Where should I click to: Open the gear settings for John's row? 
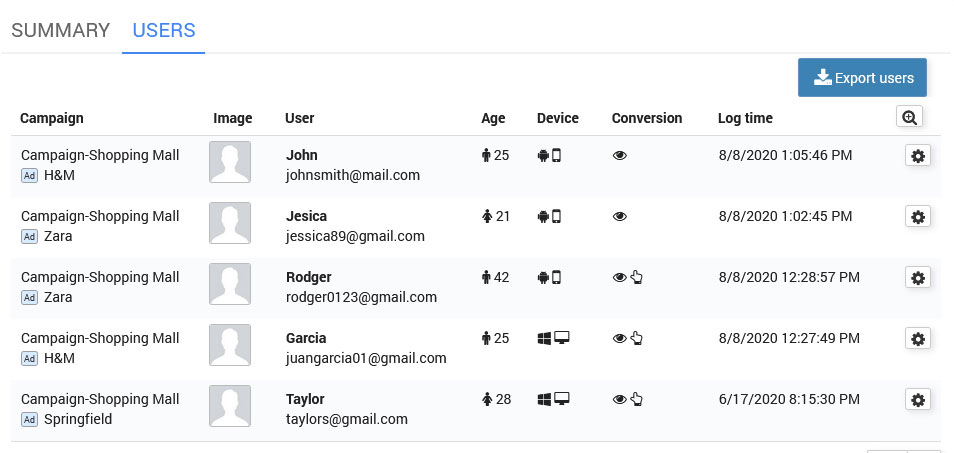point(918,156)
